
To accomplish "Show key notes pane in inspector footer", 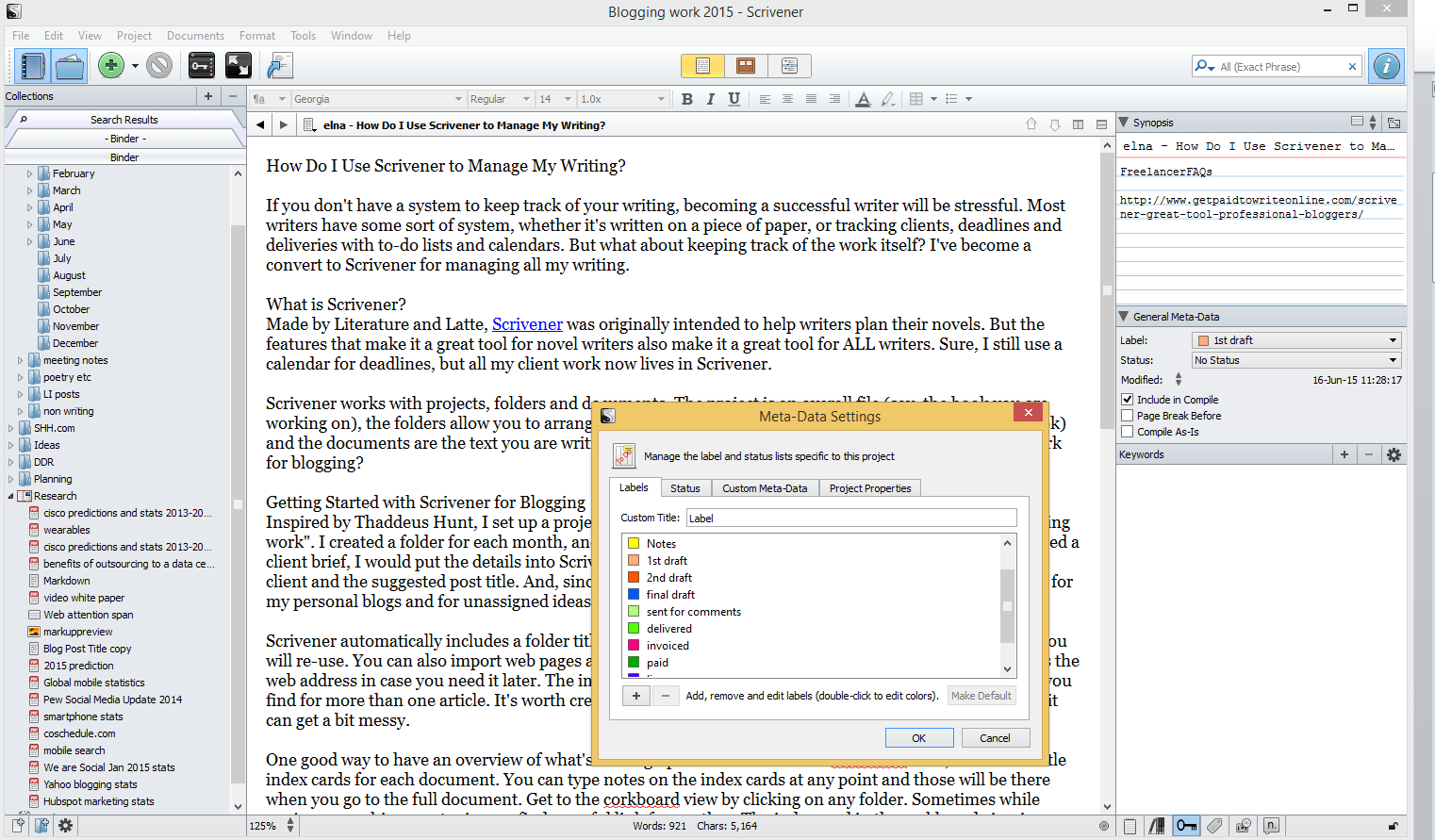I will (1186, 826).
